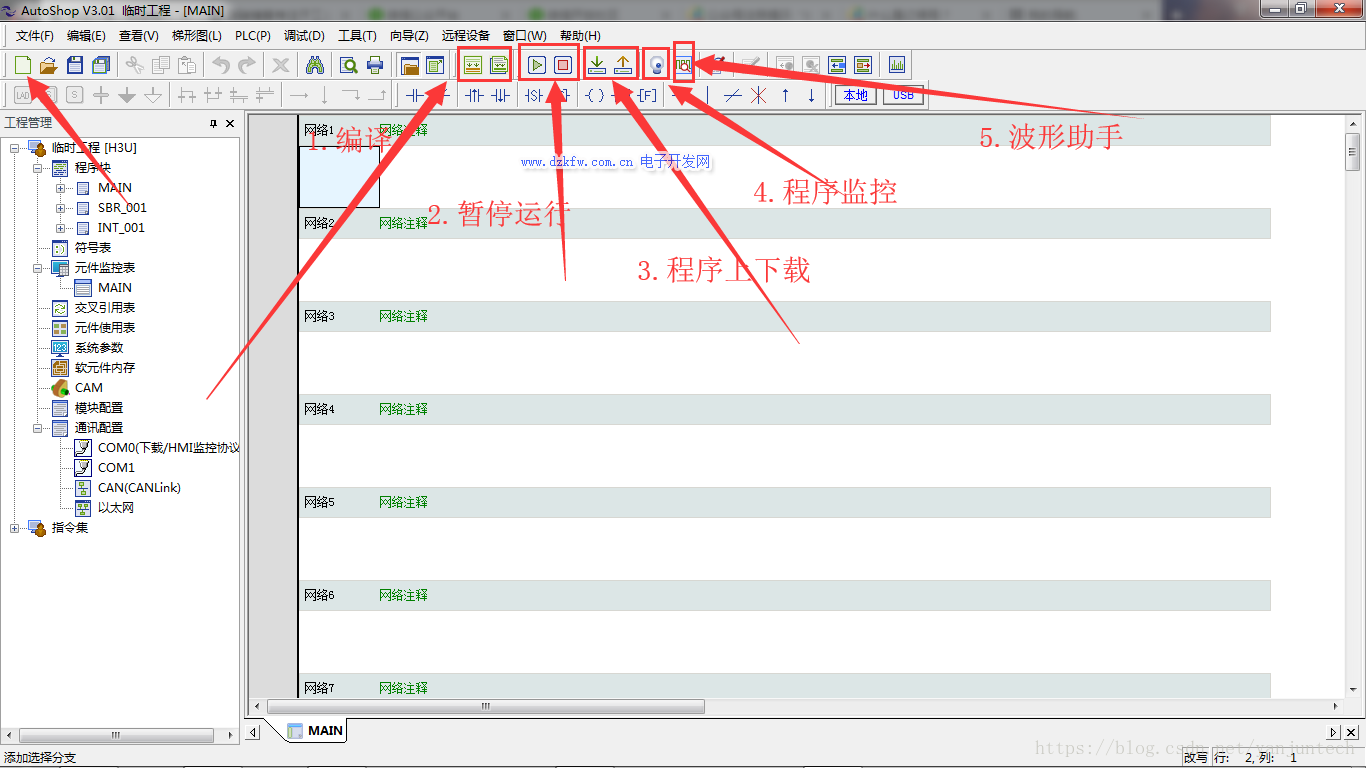Click the Upload program icon

623,65
